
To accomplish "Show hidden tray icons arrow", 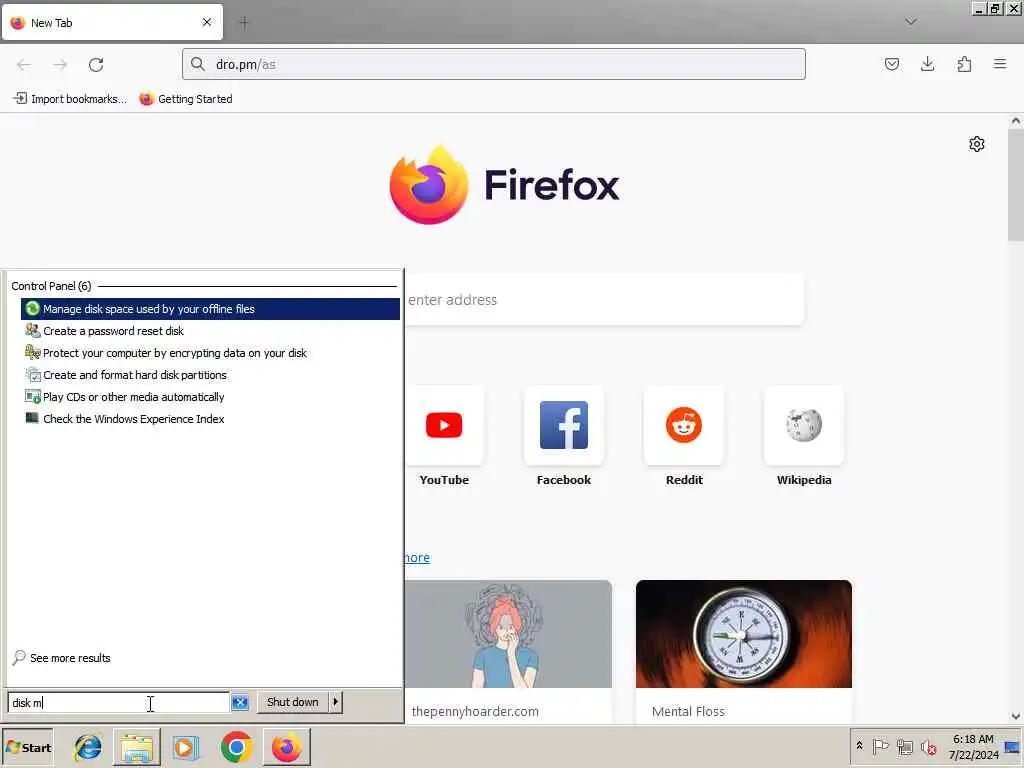I will pyautogui.click(x=859, y=746).
